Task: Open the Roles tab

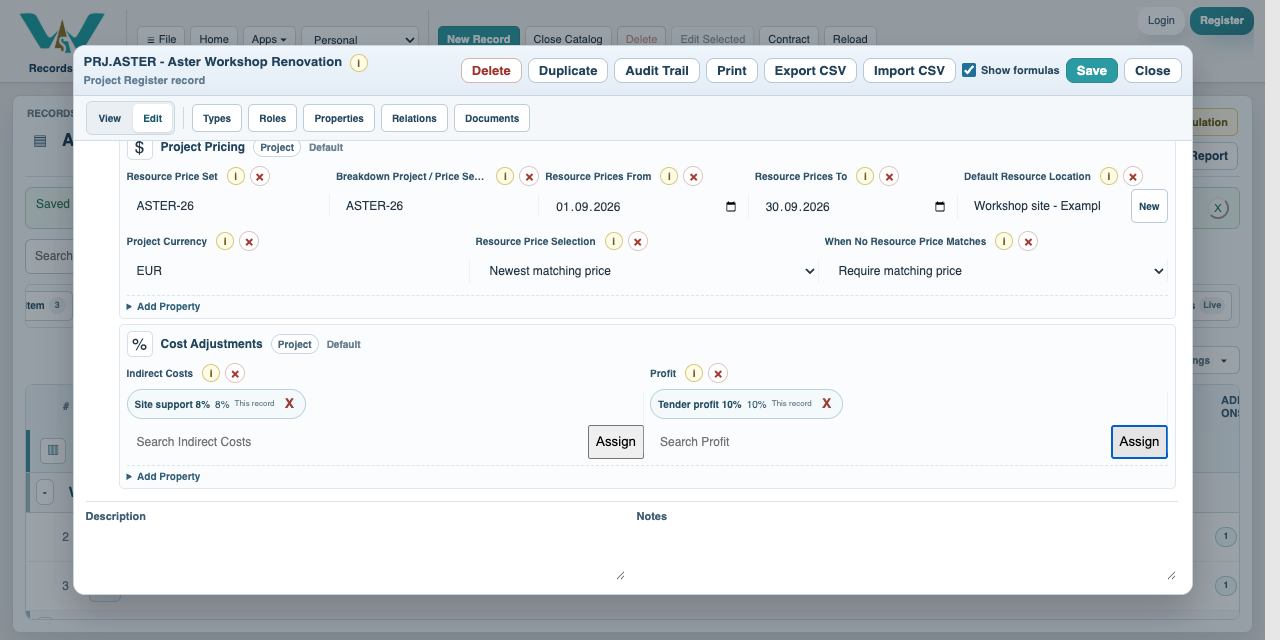Action: 272,118
